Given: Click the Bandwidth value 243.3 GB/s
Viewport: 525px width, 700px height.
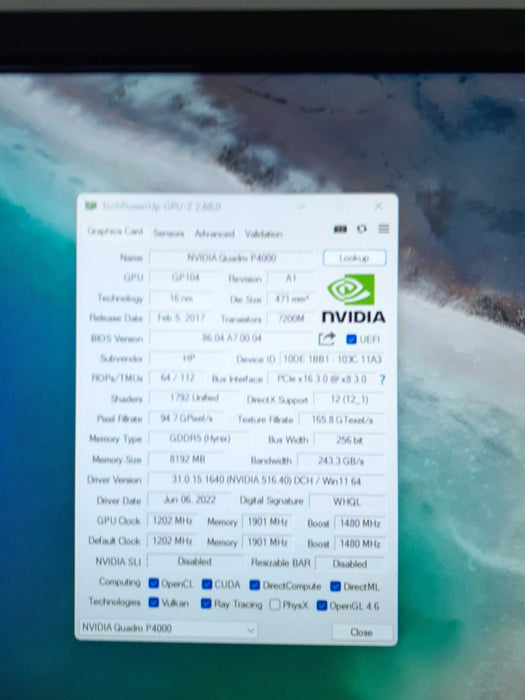Looking at the screenshot, I should pos(341,461).
